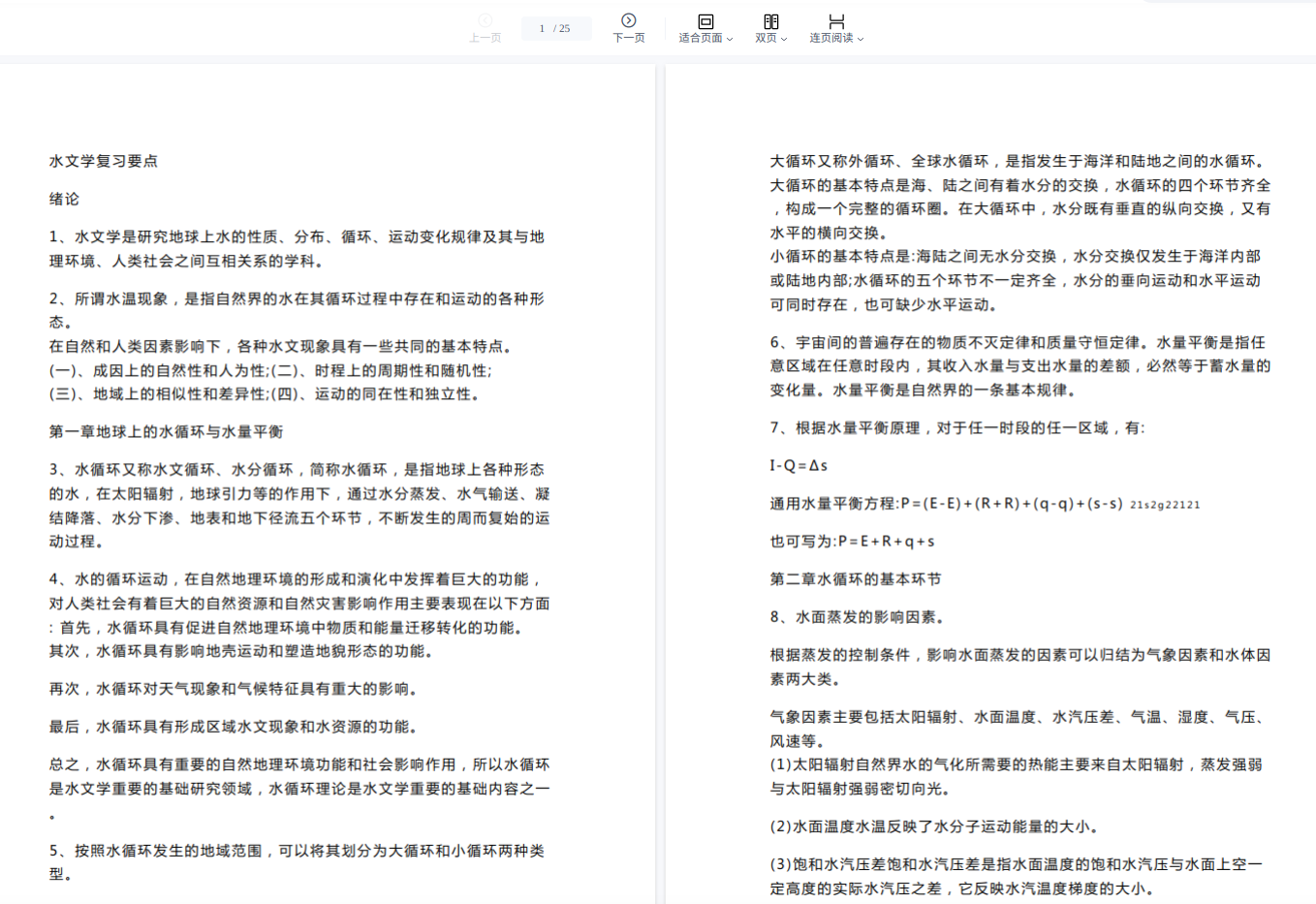Click heading 第二章水循环的基本环节
The width and height of the screenshot is (1316, 904).
click(x=856, y=578)
